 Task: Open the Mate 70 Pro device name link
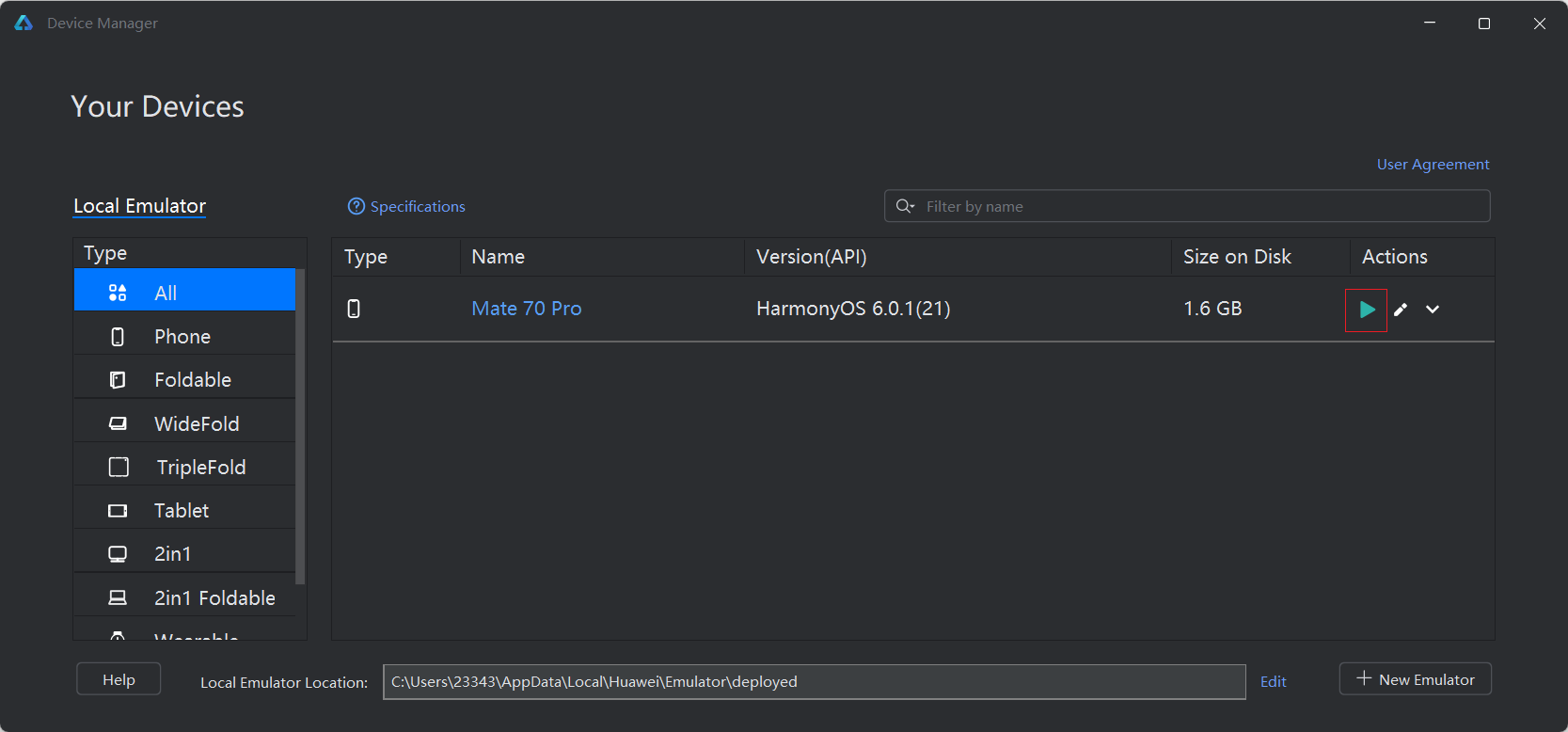pyautogui.click(x=527, y=309)
